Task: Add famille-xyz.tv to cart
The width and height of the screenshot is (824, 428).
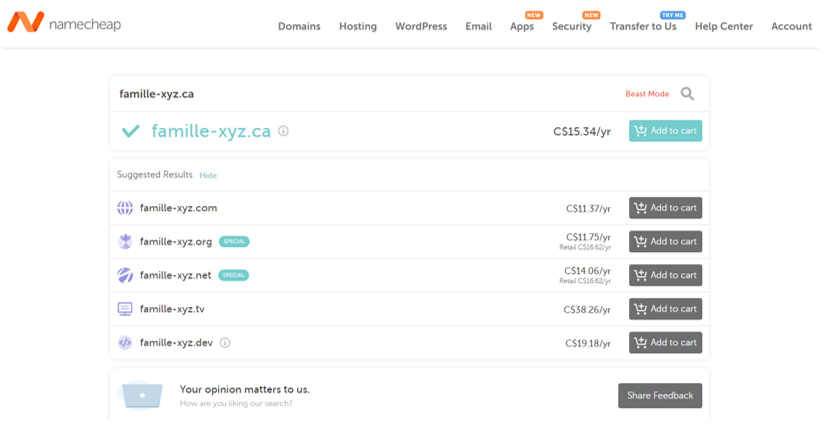Action: [665, 309]
